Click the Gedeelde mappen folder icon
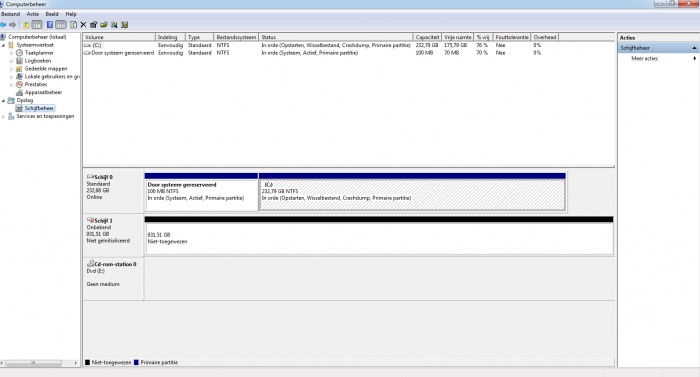 coord(19,69)
